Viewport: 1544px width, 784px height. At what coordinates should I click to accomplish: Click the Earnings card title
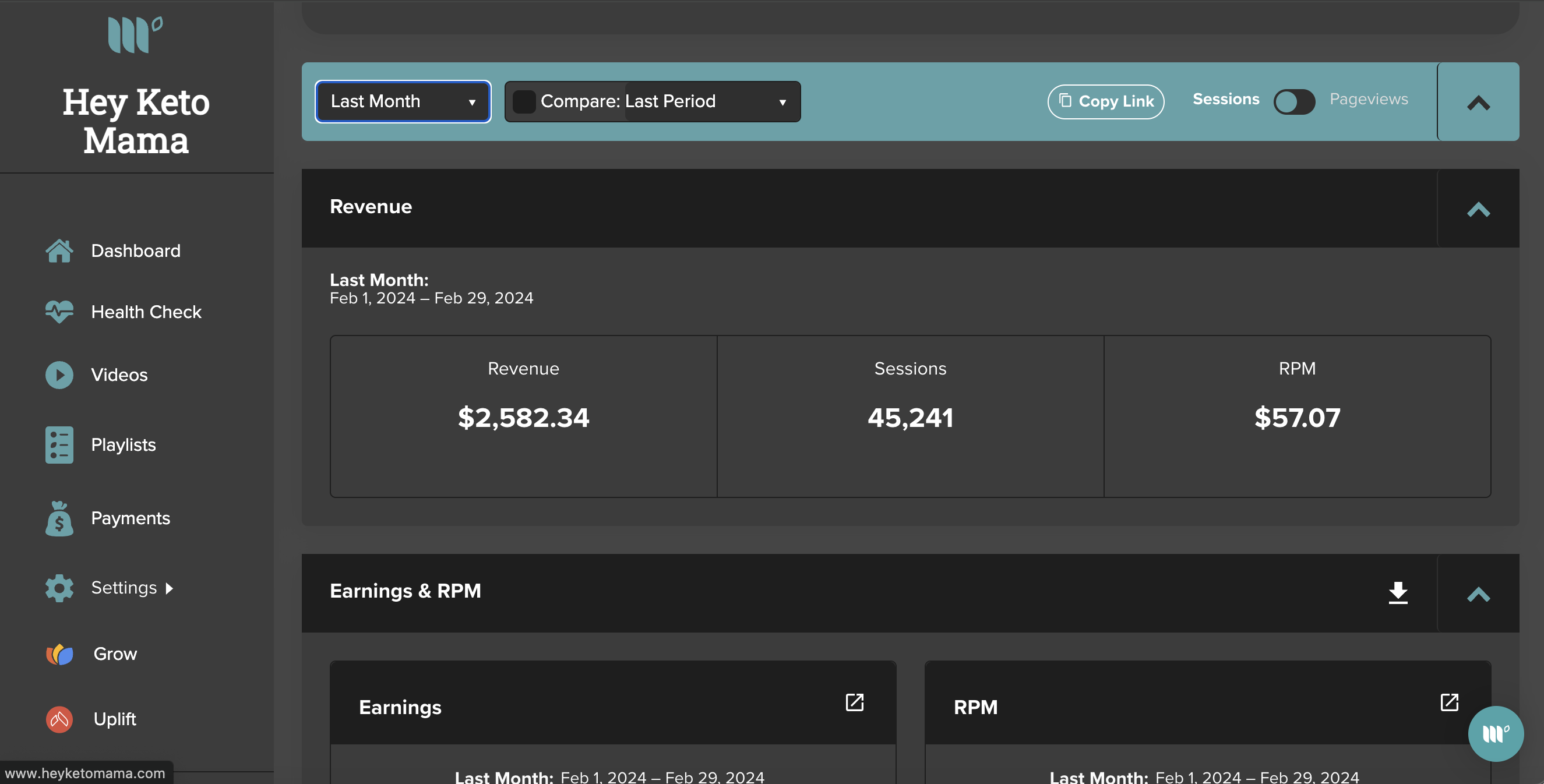400,707
